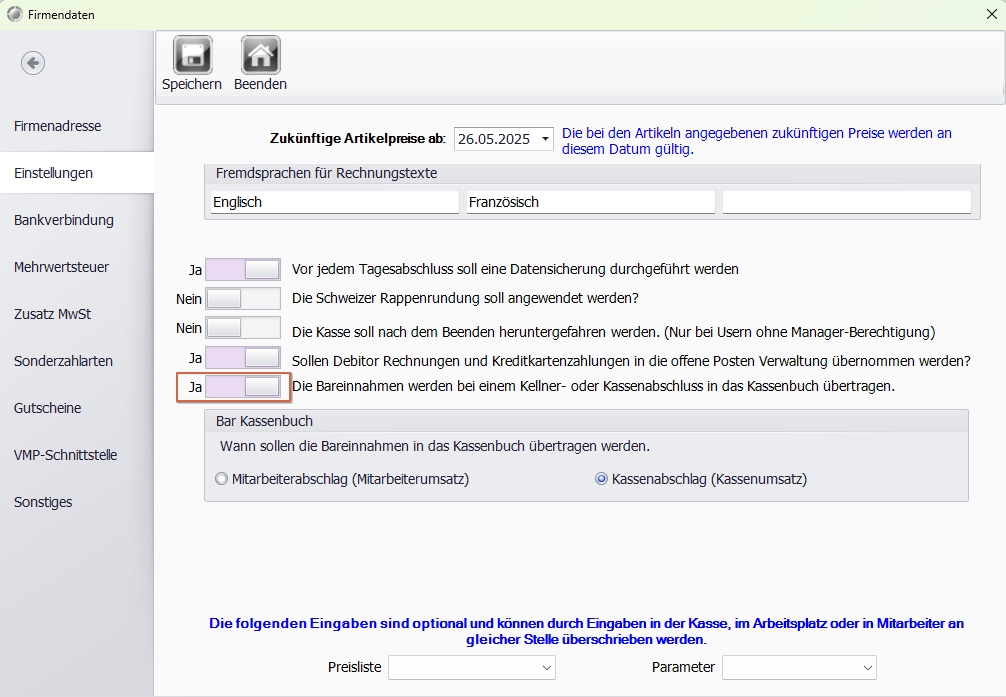This screenshot has height=697, width=1006.
Task: Enable the Schweizer Rappenrundung switch
Action: [242, 299]
